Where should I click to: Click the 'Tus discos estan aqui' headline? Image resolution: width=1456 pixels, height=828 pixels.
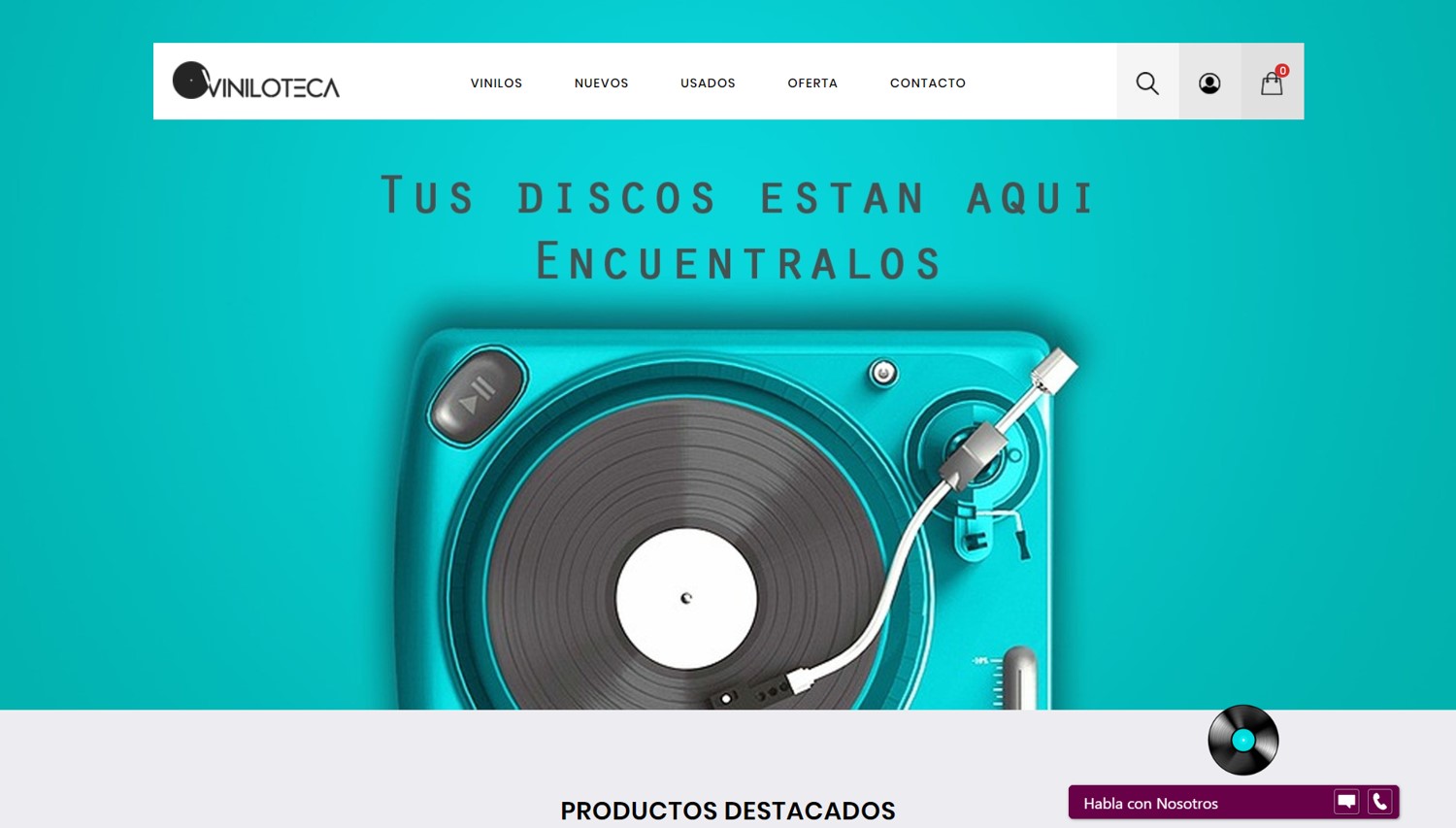[x=738, y=197]
